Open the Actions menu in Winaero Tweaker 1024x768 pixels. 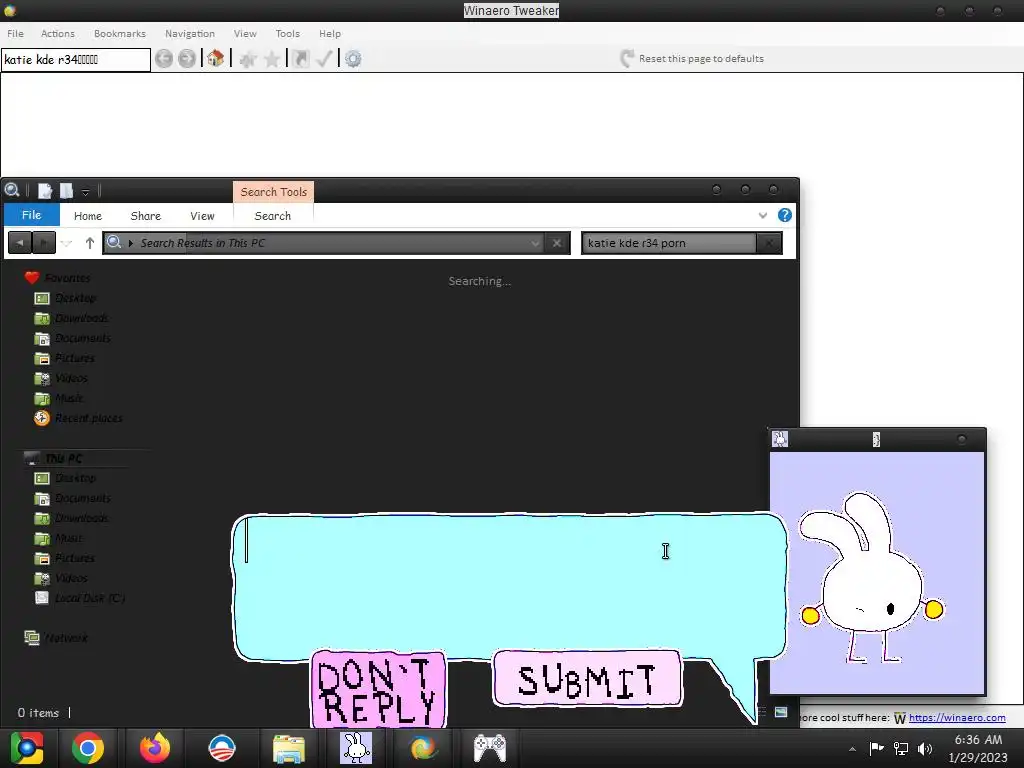(x=57, y=33)
